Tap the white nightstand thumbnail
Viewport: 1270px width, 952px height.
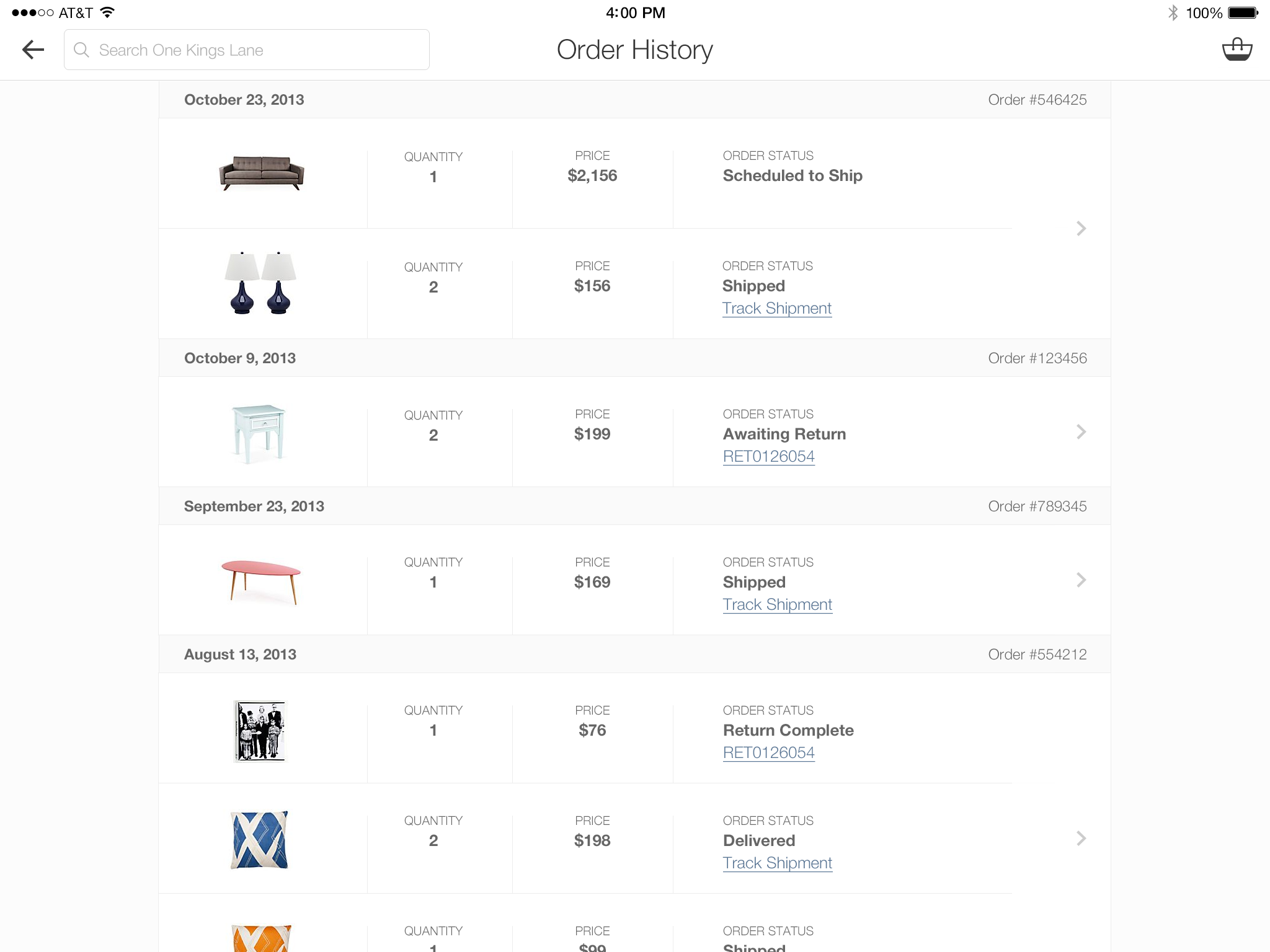click(259, 433)
